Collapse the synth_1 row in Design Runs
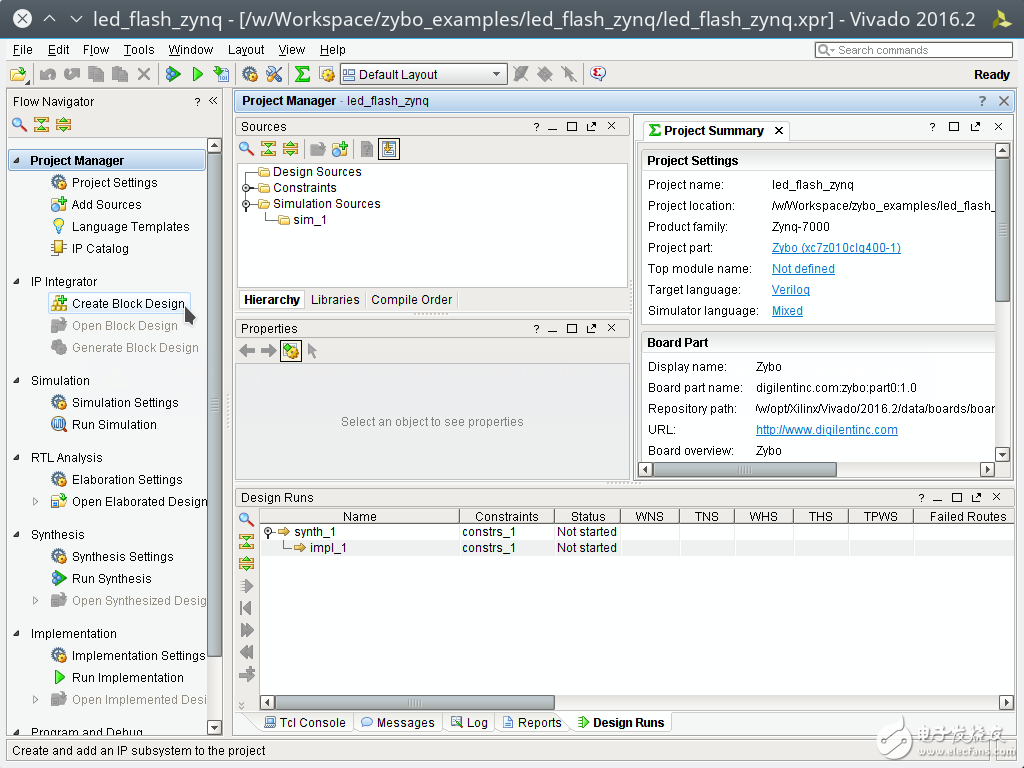The image size is (1024, 768). (x=268, y=532)
